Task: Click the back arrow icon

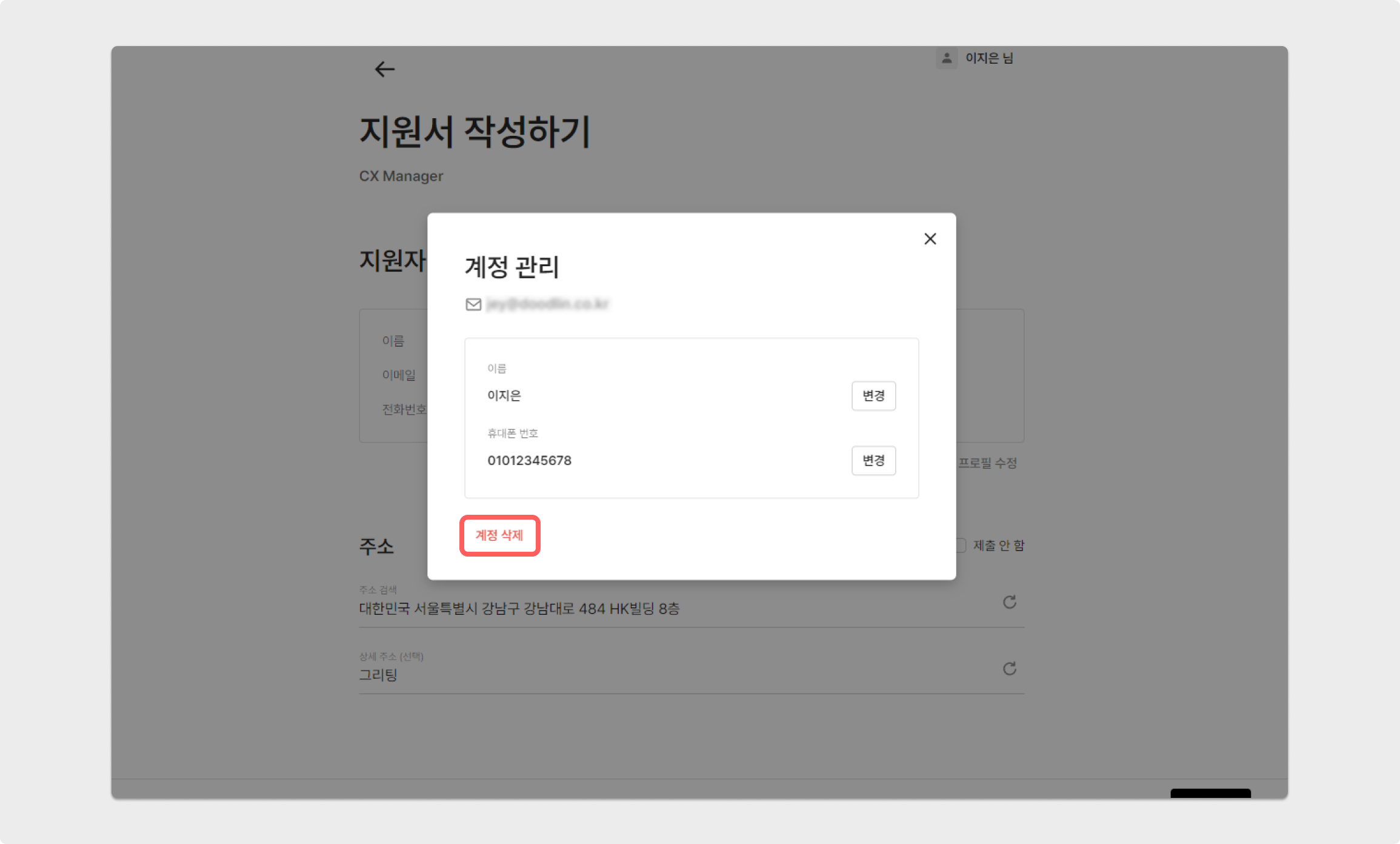Action: pyautogui.click(x=384, y=69)
